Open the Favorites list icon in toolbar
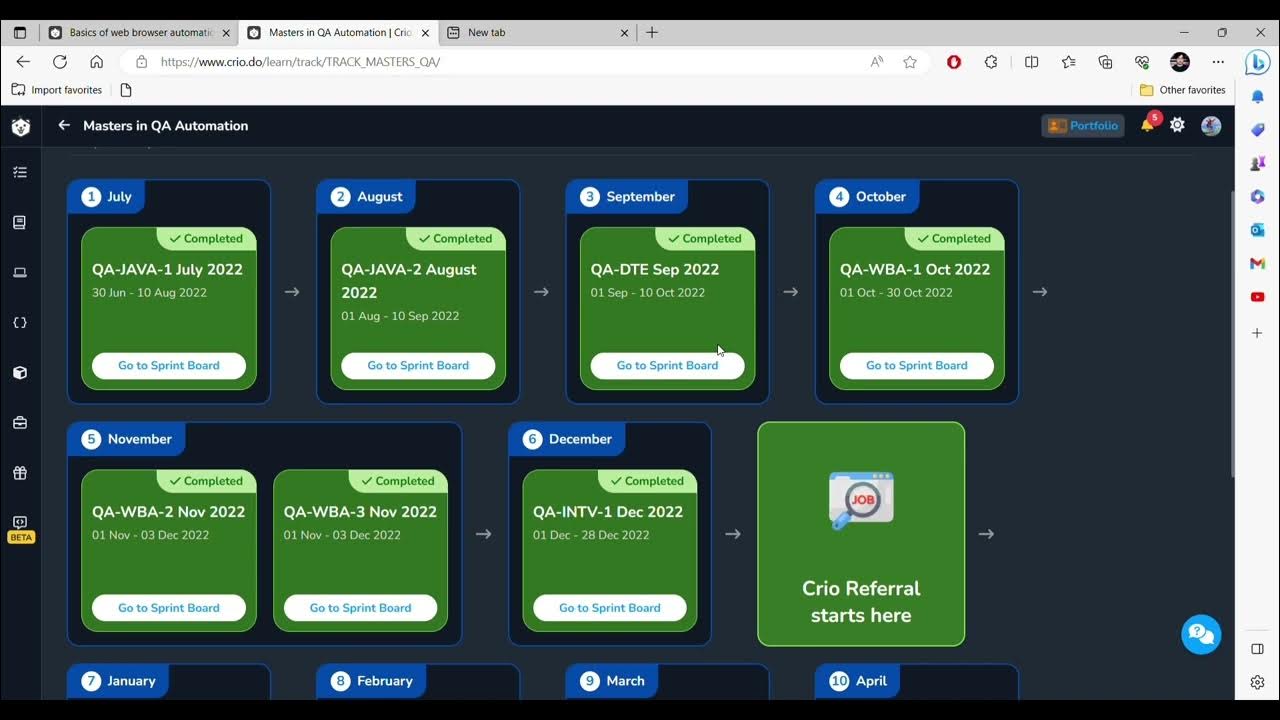 point(1069,62)
